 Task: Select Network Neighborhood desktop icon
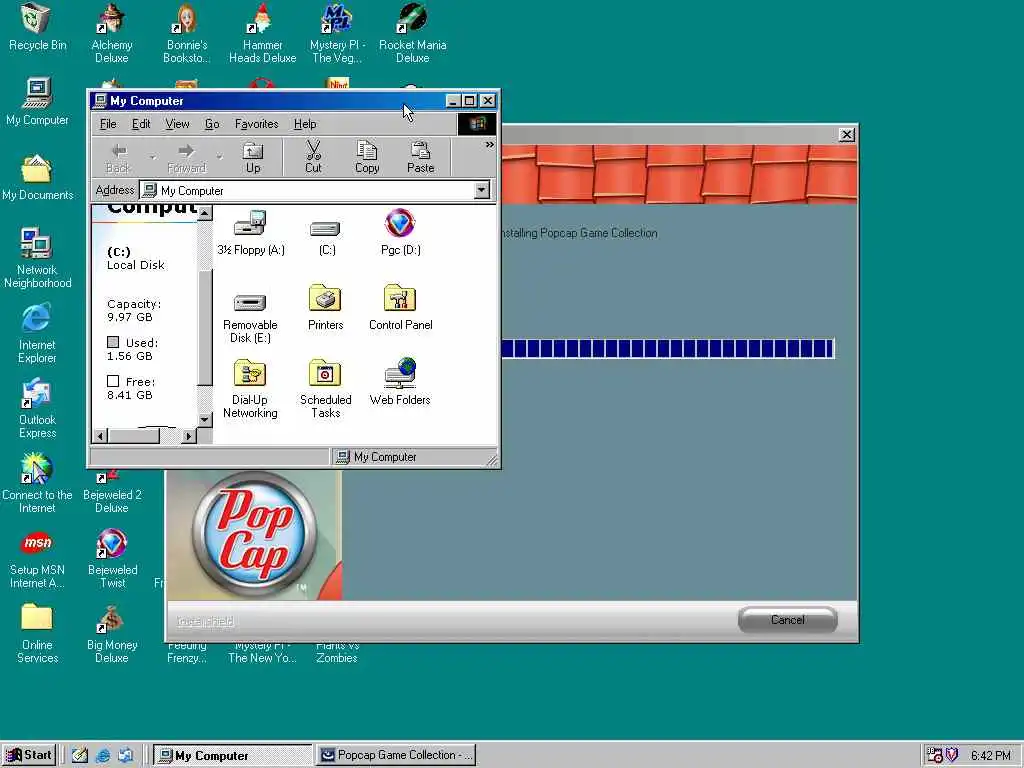point(37,258)
